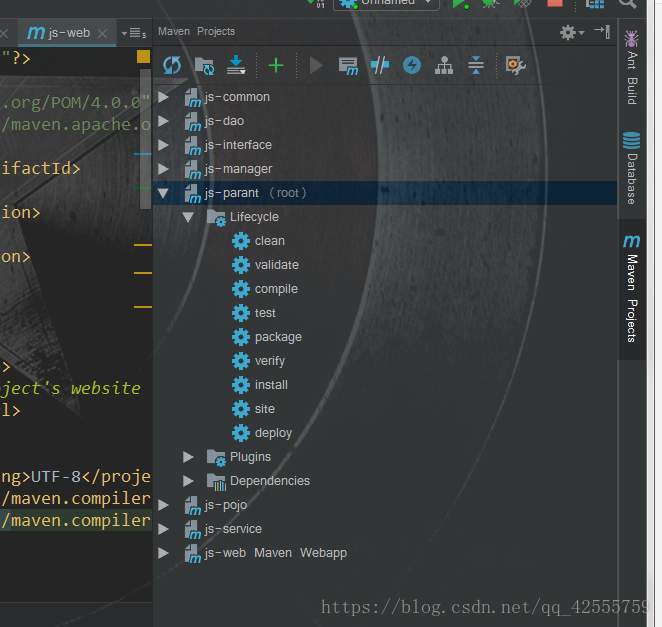Expand the Plugins node
Screen dimensions: 662x627
(x=188, y=457)
